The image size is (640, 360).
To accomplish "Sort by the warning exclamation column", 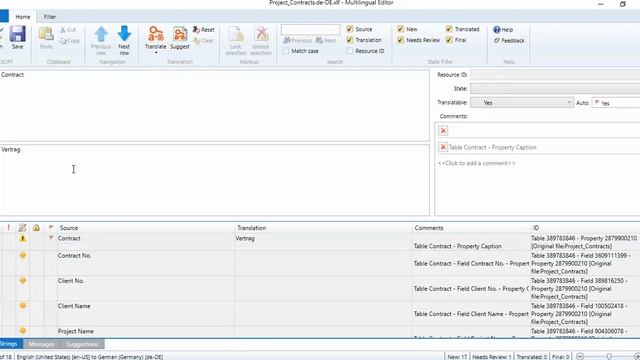I will (x=9, y=228).
